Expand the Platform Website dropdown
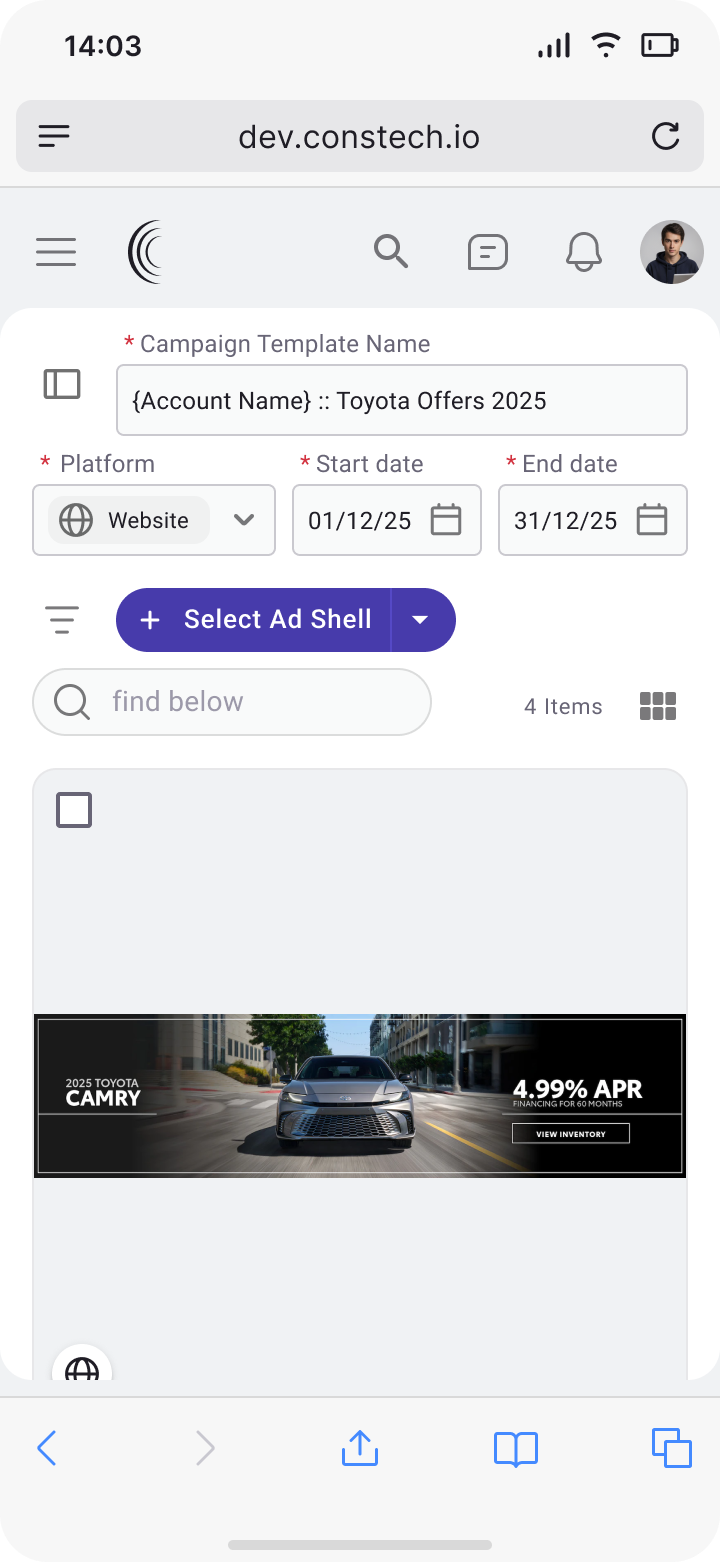The image size is (720, 1562). click(243, 520)
